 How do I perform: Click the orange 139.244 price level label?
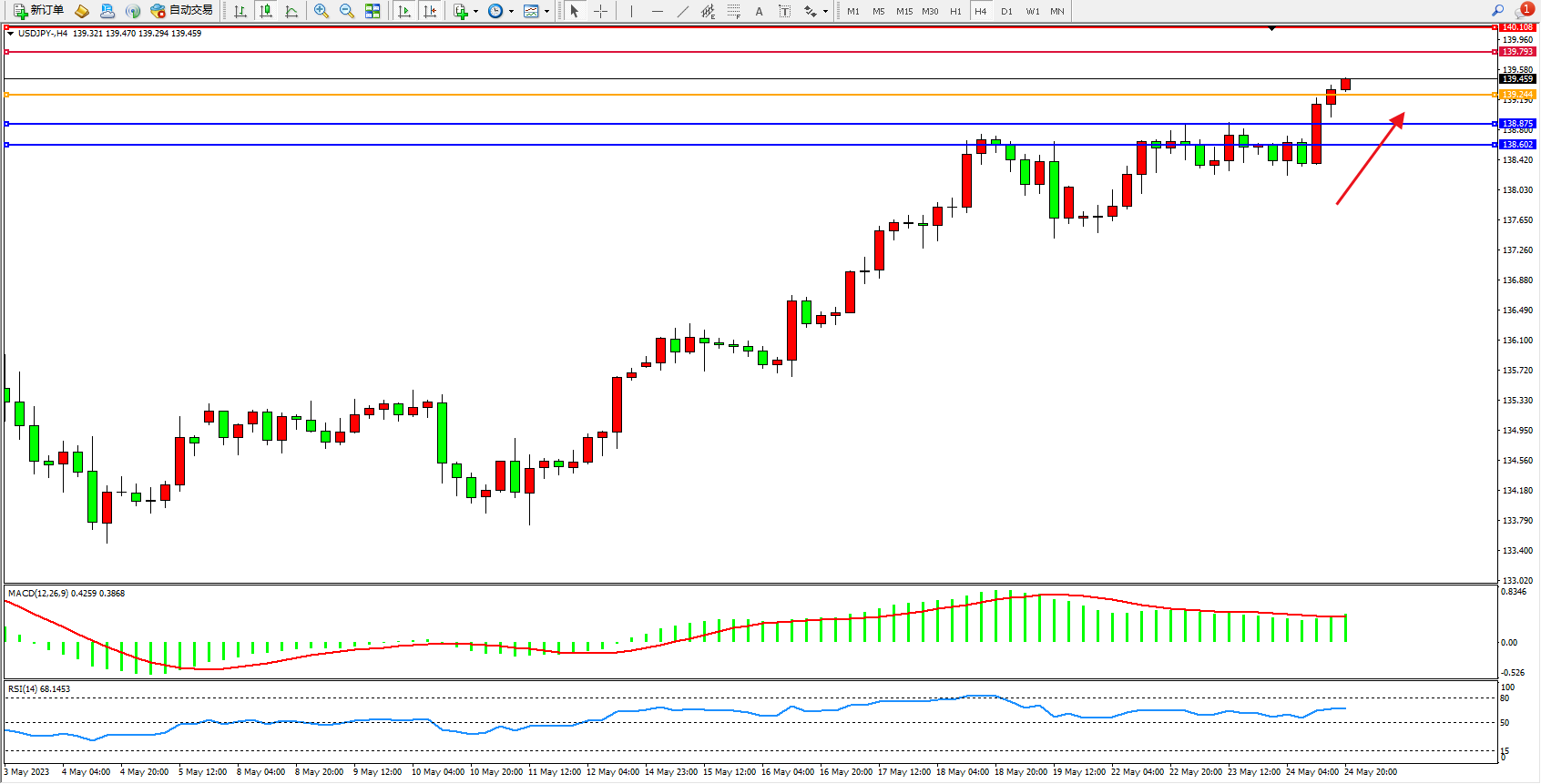[x=1517, y=95]
